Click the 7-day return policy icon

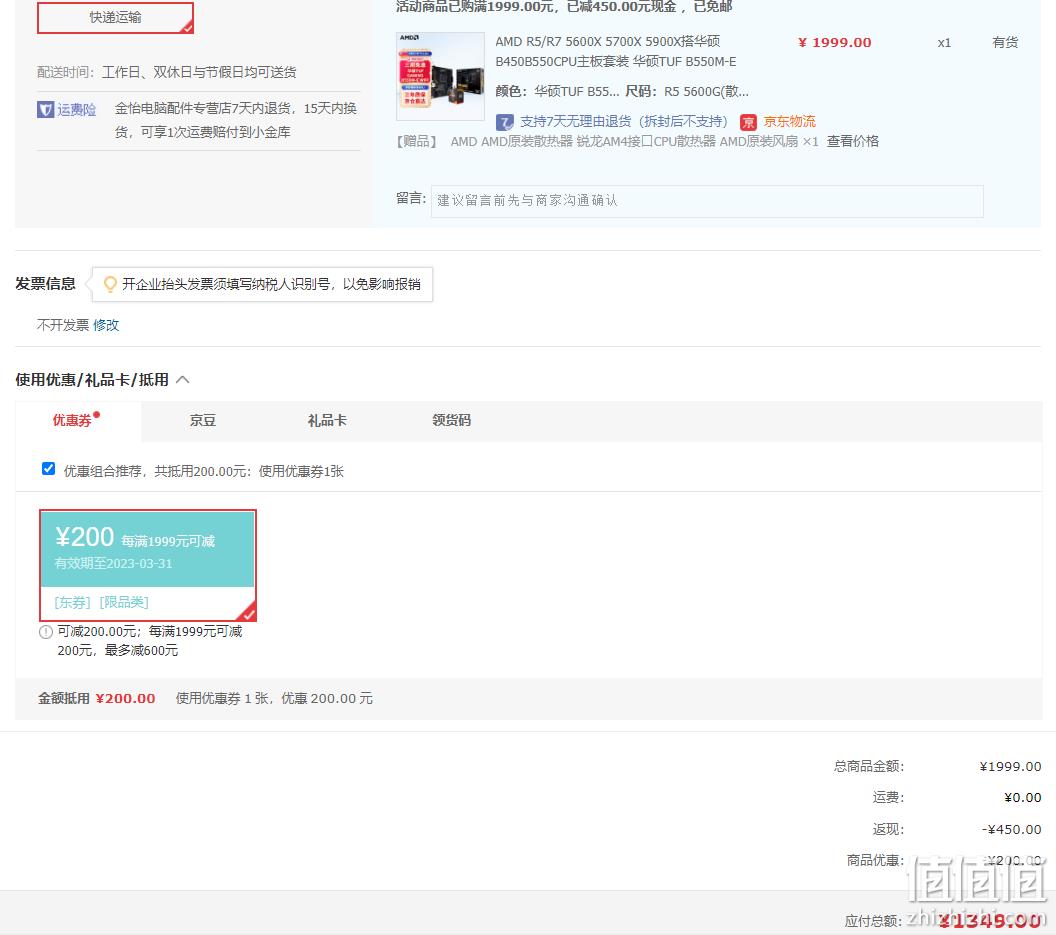pyautogui.click(x=504, y=122)
